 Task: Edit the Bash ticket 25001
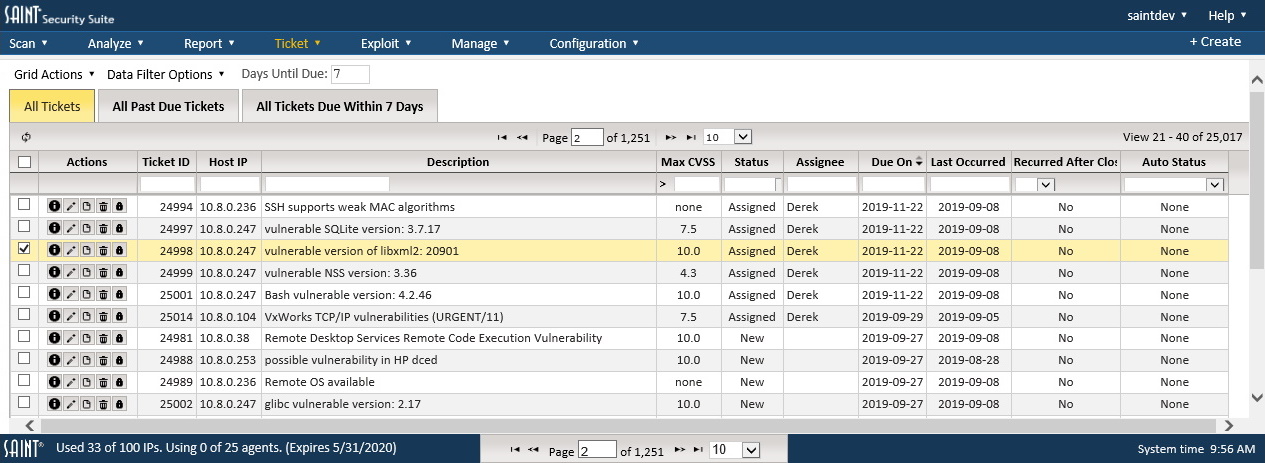tap(71, 295)
